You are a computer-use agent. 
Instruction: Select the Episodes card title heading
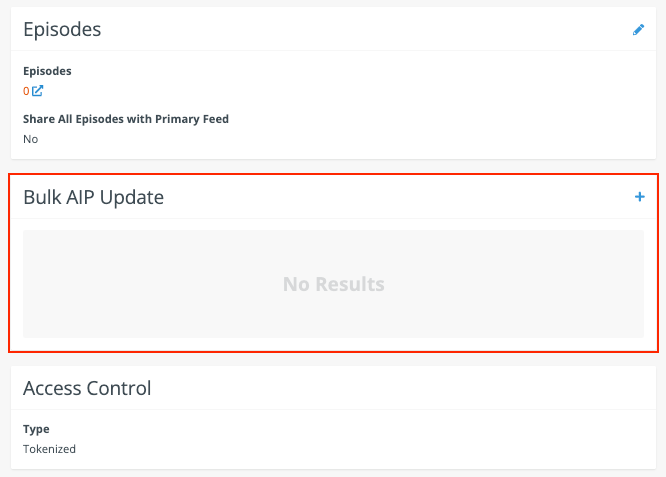pos(62,30)
